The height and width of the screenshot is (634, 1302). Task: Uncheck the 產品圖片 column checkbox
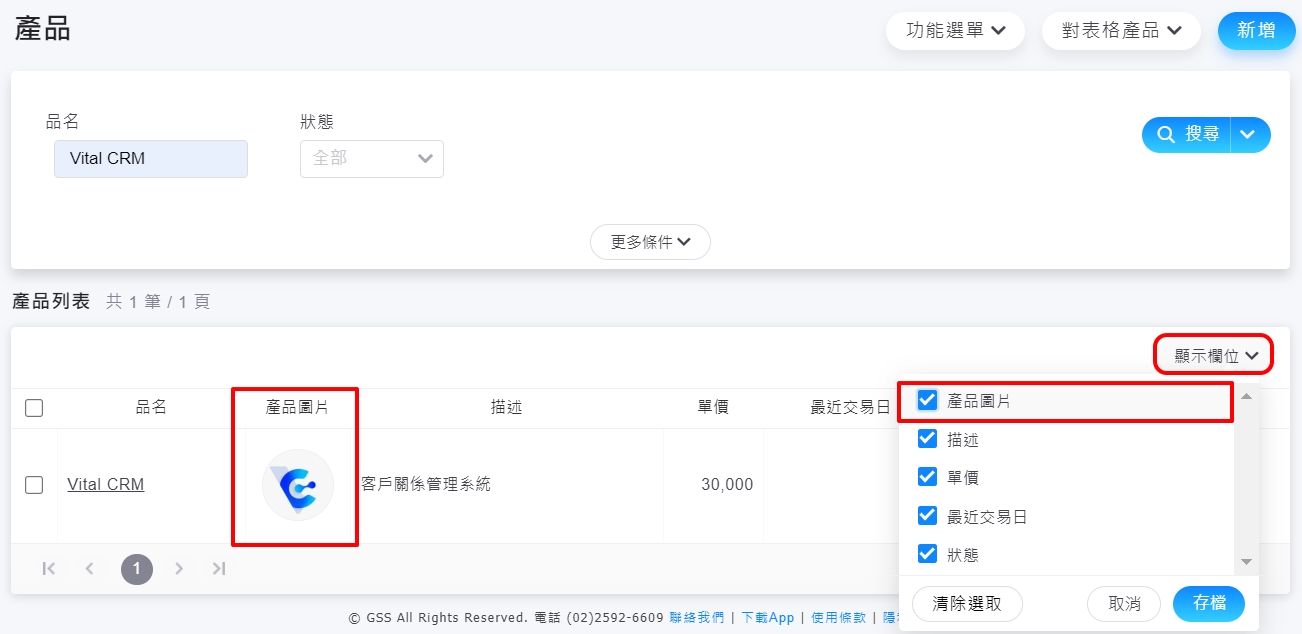pyautogui.click(x=927, y=401)
